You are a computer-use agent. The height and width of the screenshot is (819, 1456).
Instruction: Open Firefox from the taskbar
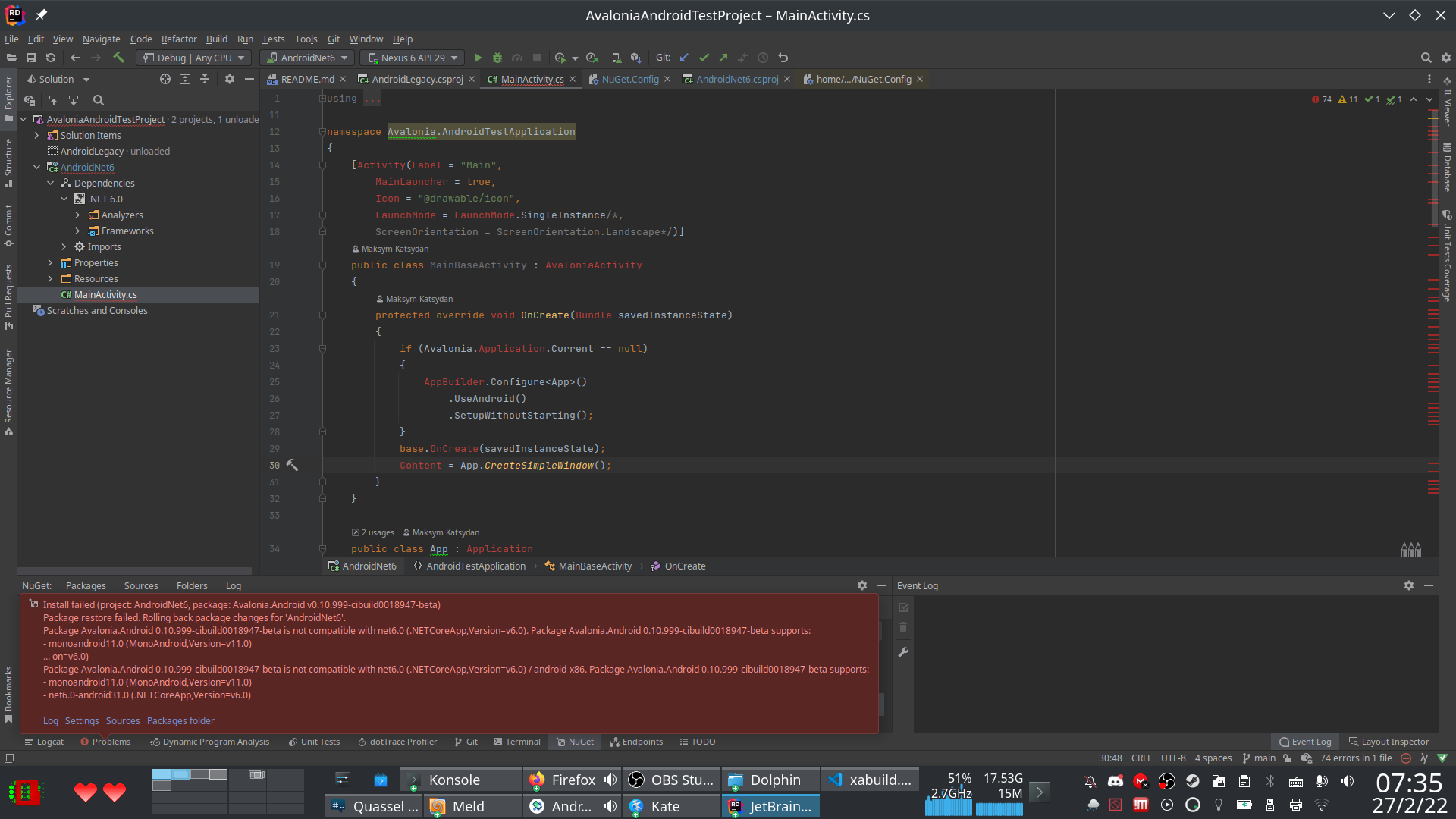573,780
